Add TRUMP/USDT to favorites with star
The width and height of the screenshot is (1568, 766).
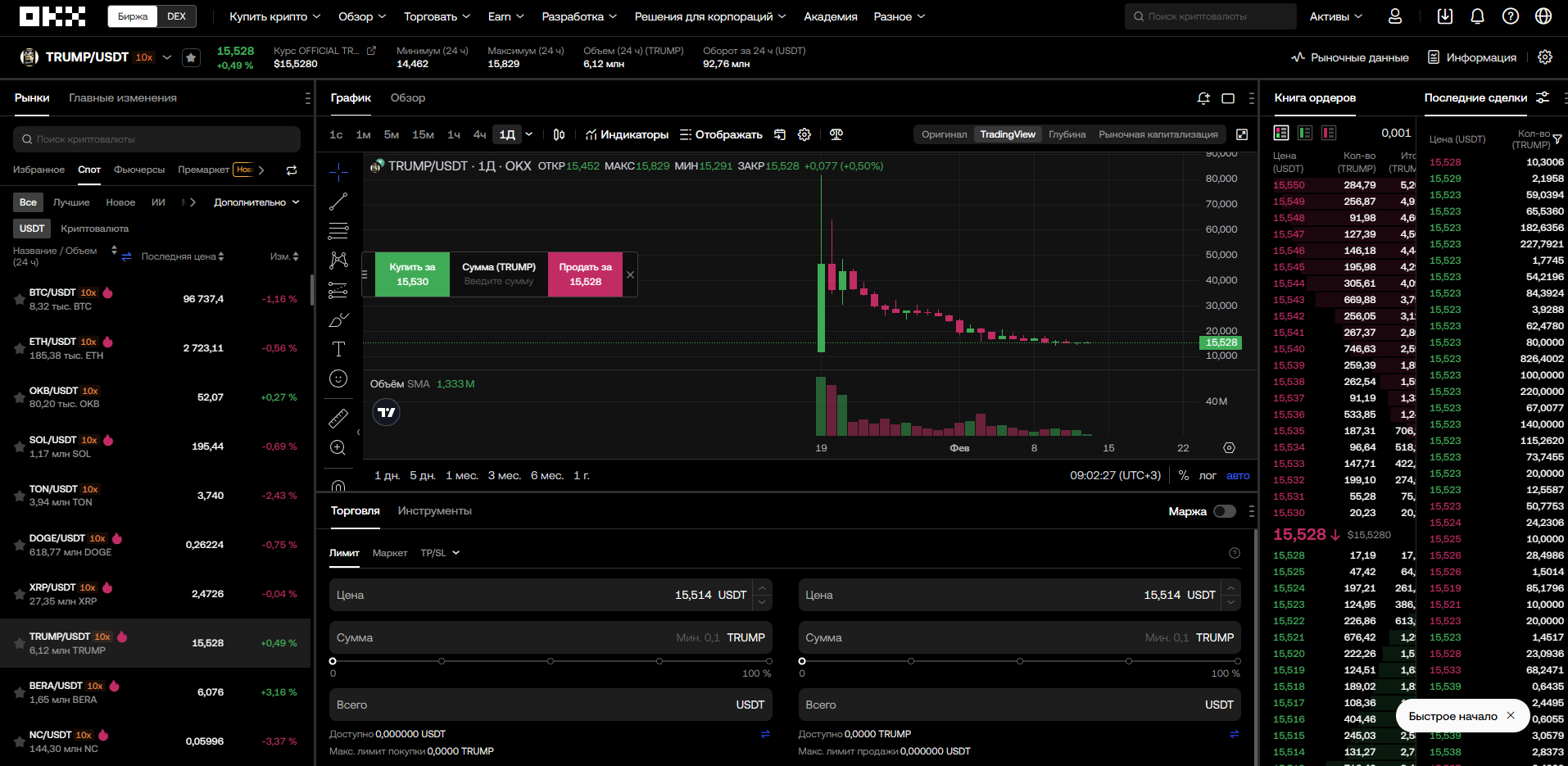191,57
